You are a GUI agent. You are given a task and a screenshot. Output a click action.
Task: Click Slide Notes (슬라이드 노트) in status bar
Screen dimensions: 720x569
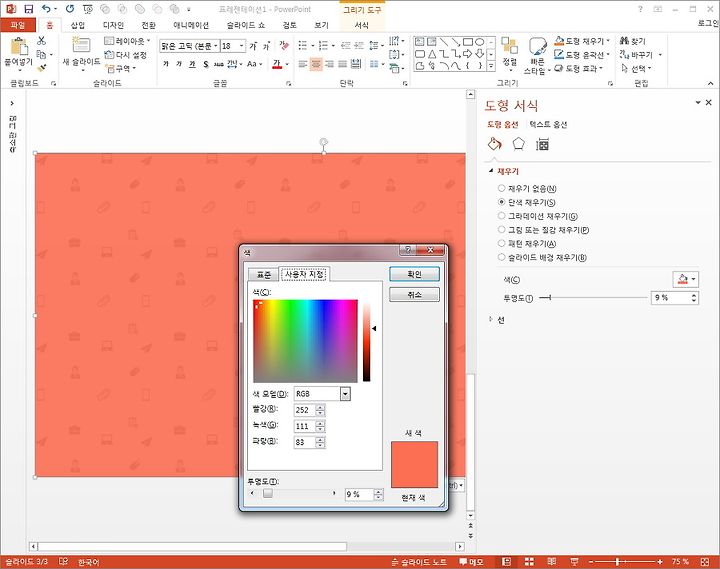(x=419, y=561)
